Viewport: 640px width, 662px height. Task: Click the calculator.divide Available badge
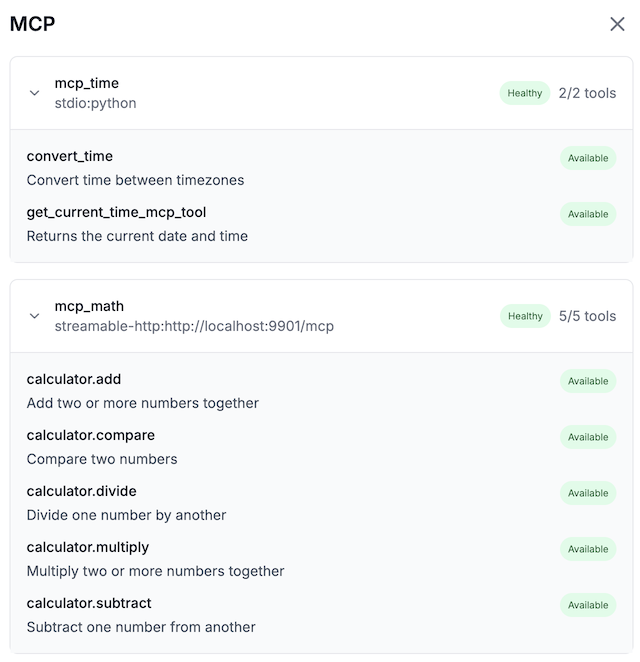[x=588, y=493]
